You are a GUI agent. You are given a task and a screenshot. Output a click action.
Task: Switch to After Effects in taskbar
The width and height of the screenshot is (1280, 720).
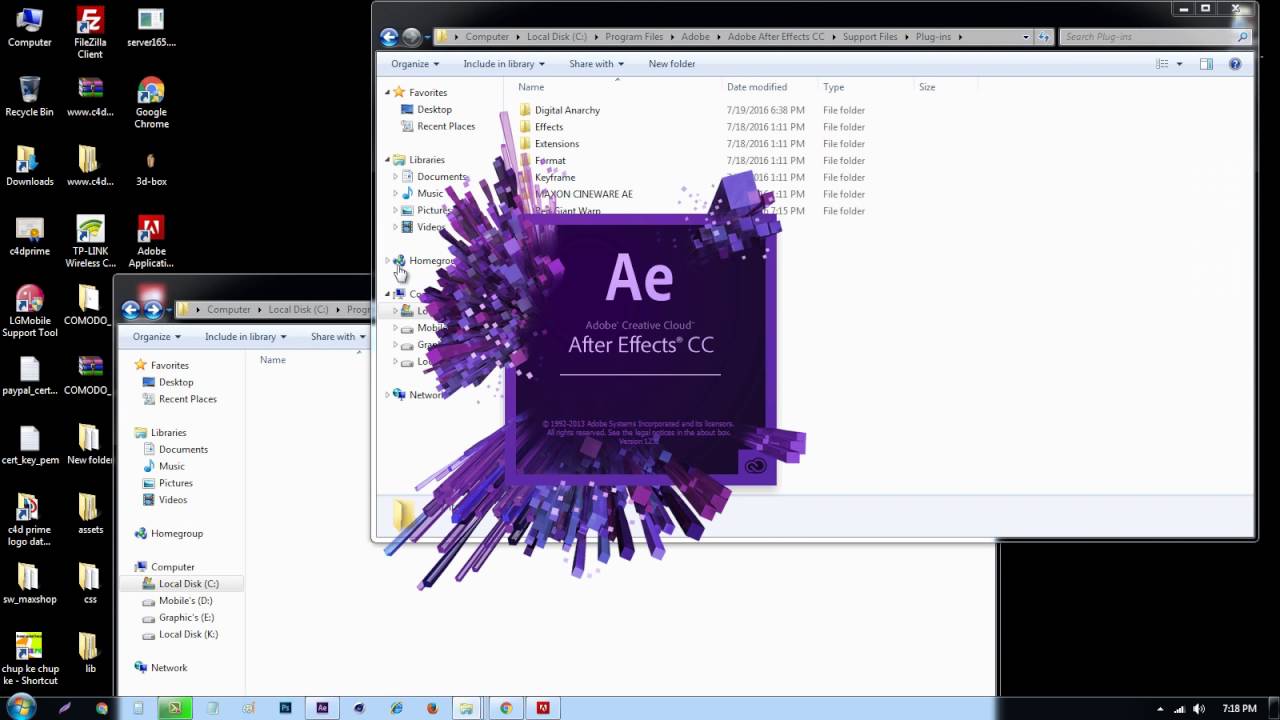coord(322,708)
